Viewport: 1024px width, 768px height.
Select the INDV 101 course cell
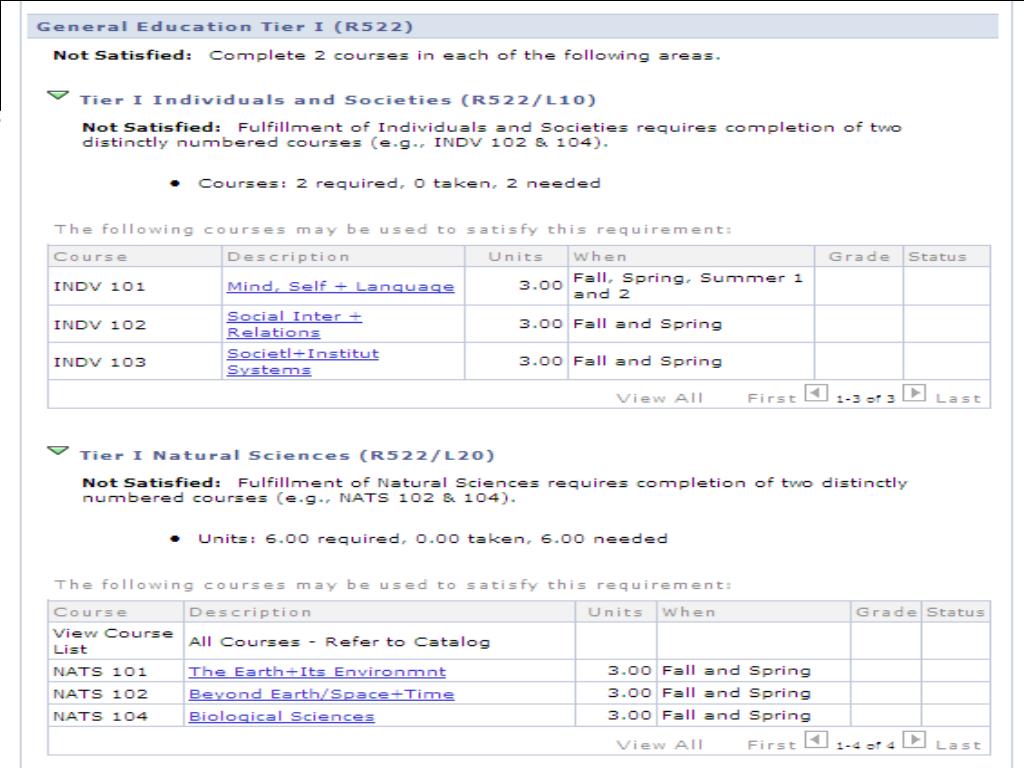point(135,286)
